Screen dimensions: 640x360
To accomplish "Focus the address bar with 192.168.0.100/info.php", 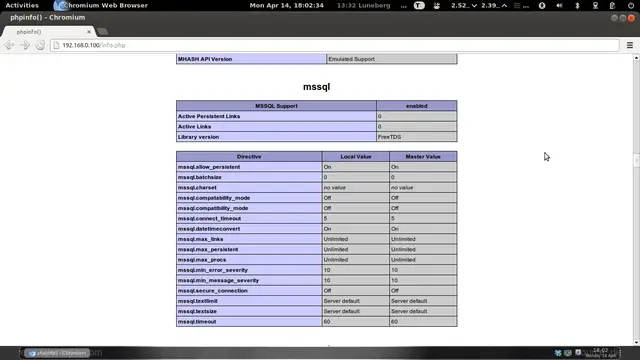I will 335,45.
